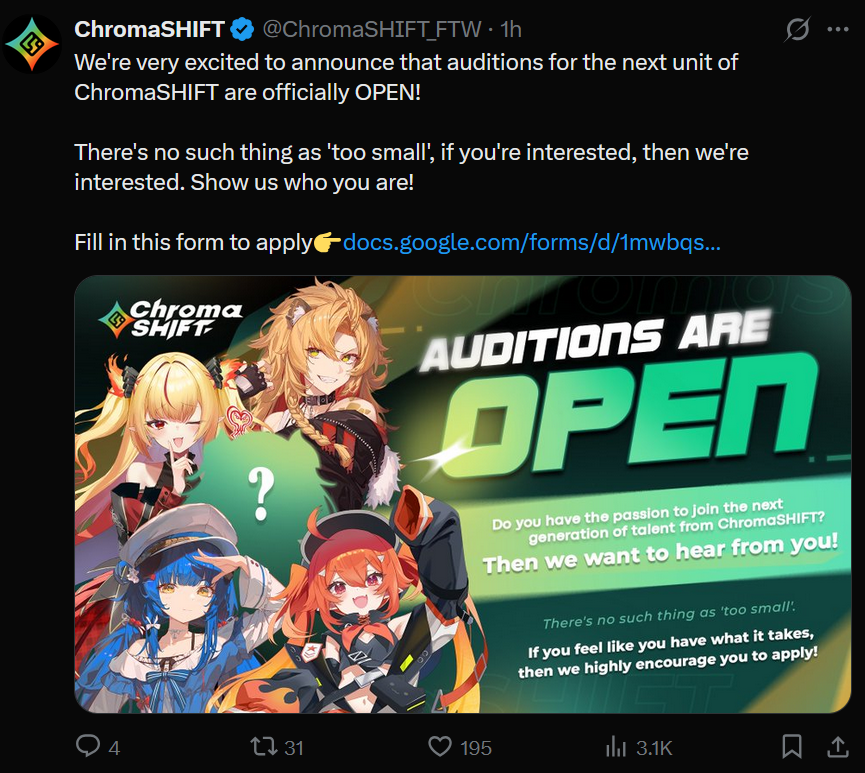This screenshot has height=773, width=865.
Task: View post analytics bar chart icon
Action: [616, 748]
